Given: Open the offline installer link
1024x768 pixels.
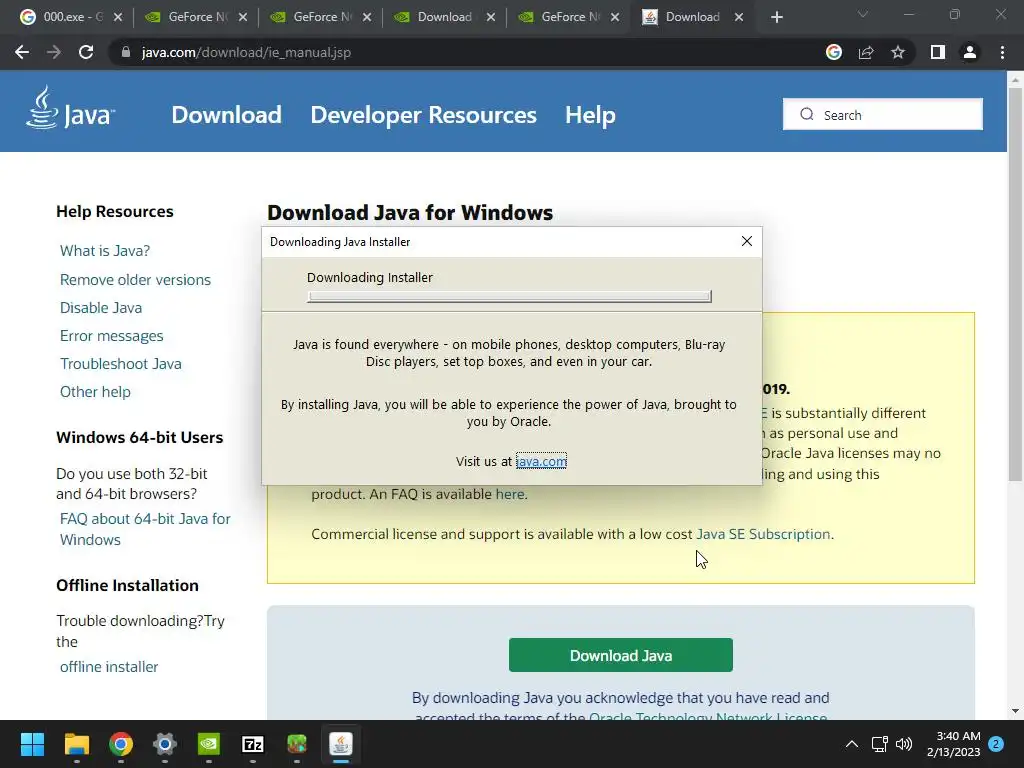Looking at the screenshot, I should coord(109,667).
